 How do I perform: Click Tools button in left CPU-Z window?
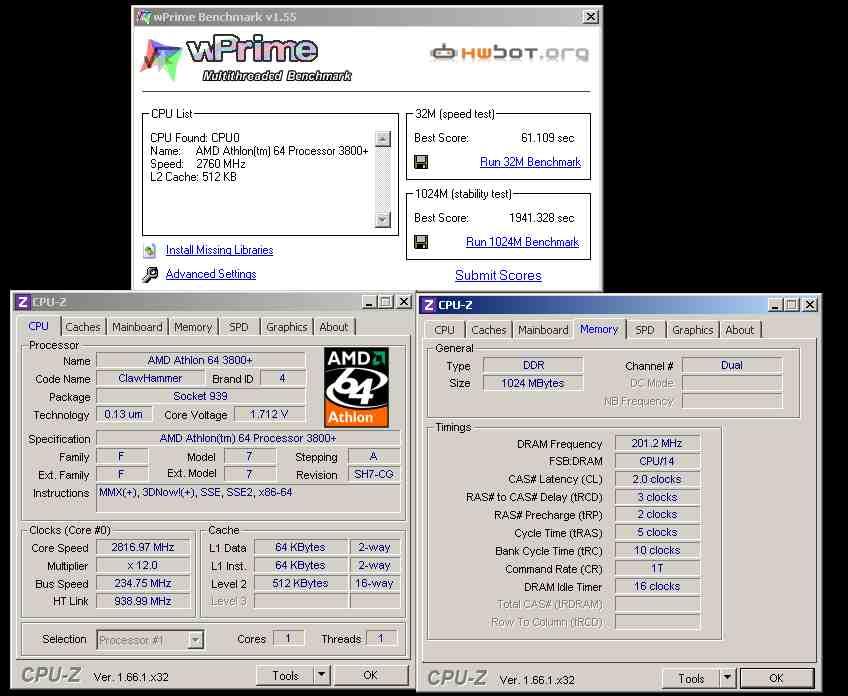(285, 675)
